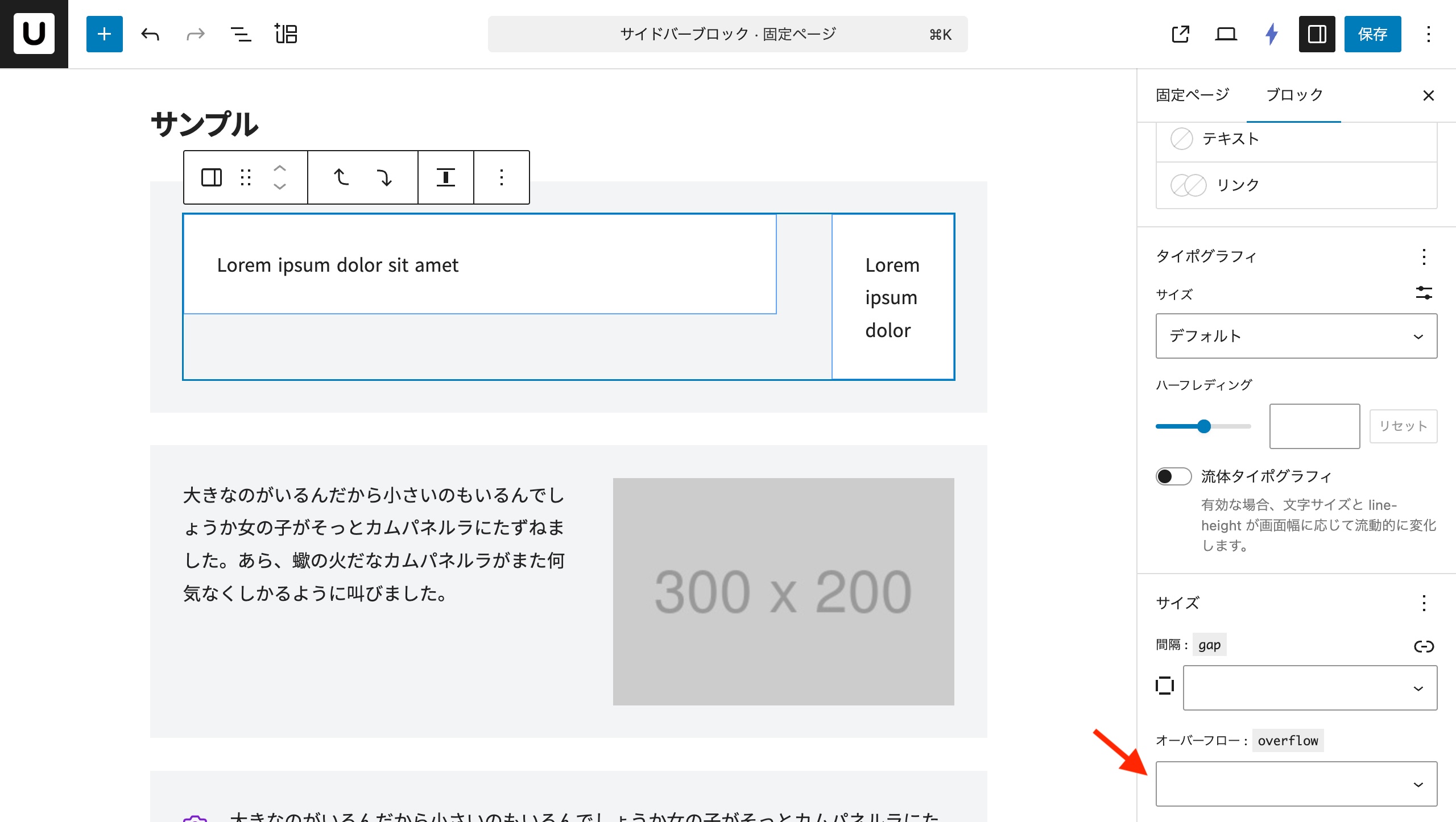Open the block toolbar options menu

pos(502,177)
